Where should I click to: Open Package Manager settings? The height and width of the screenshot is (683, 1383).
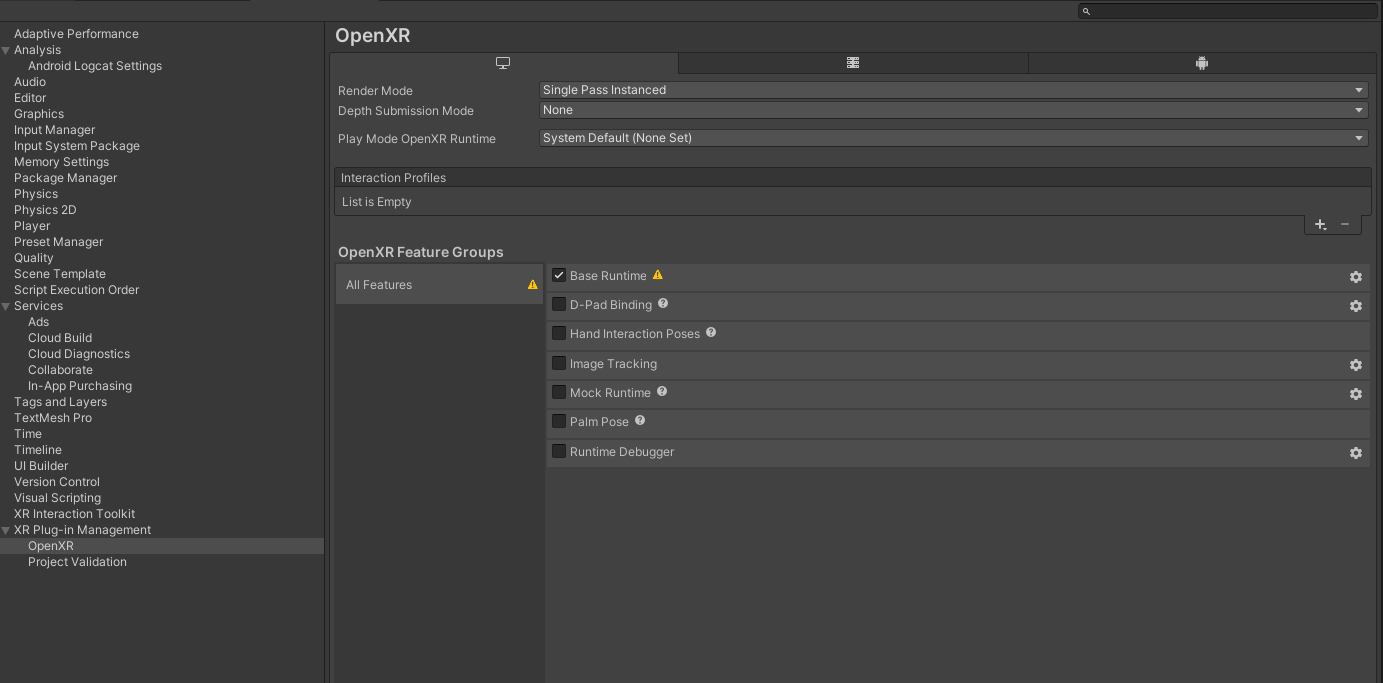66,178
